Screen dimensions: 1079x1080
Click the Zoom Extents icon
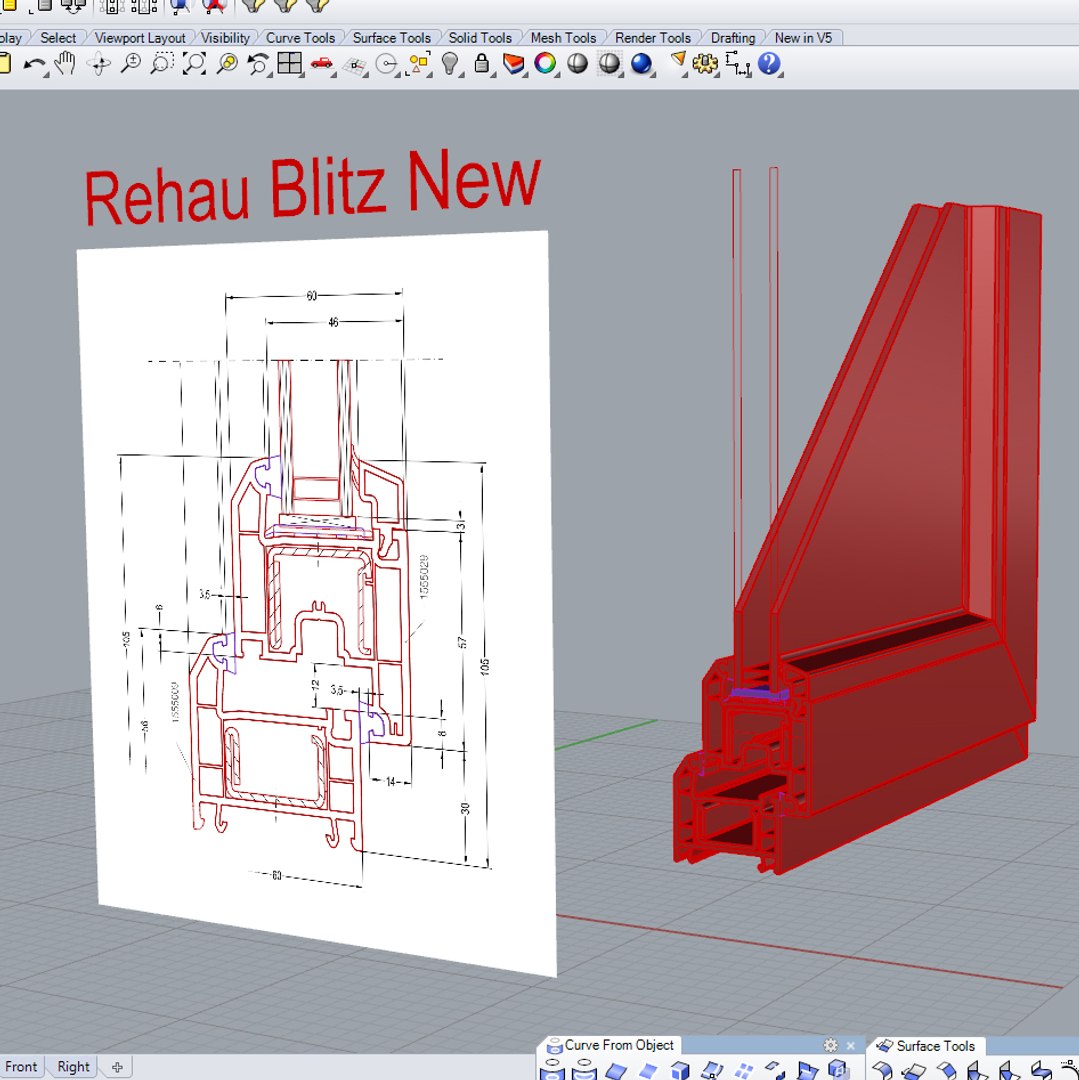click(194, 64)
